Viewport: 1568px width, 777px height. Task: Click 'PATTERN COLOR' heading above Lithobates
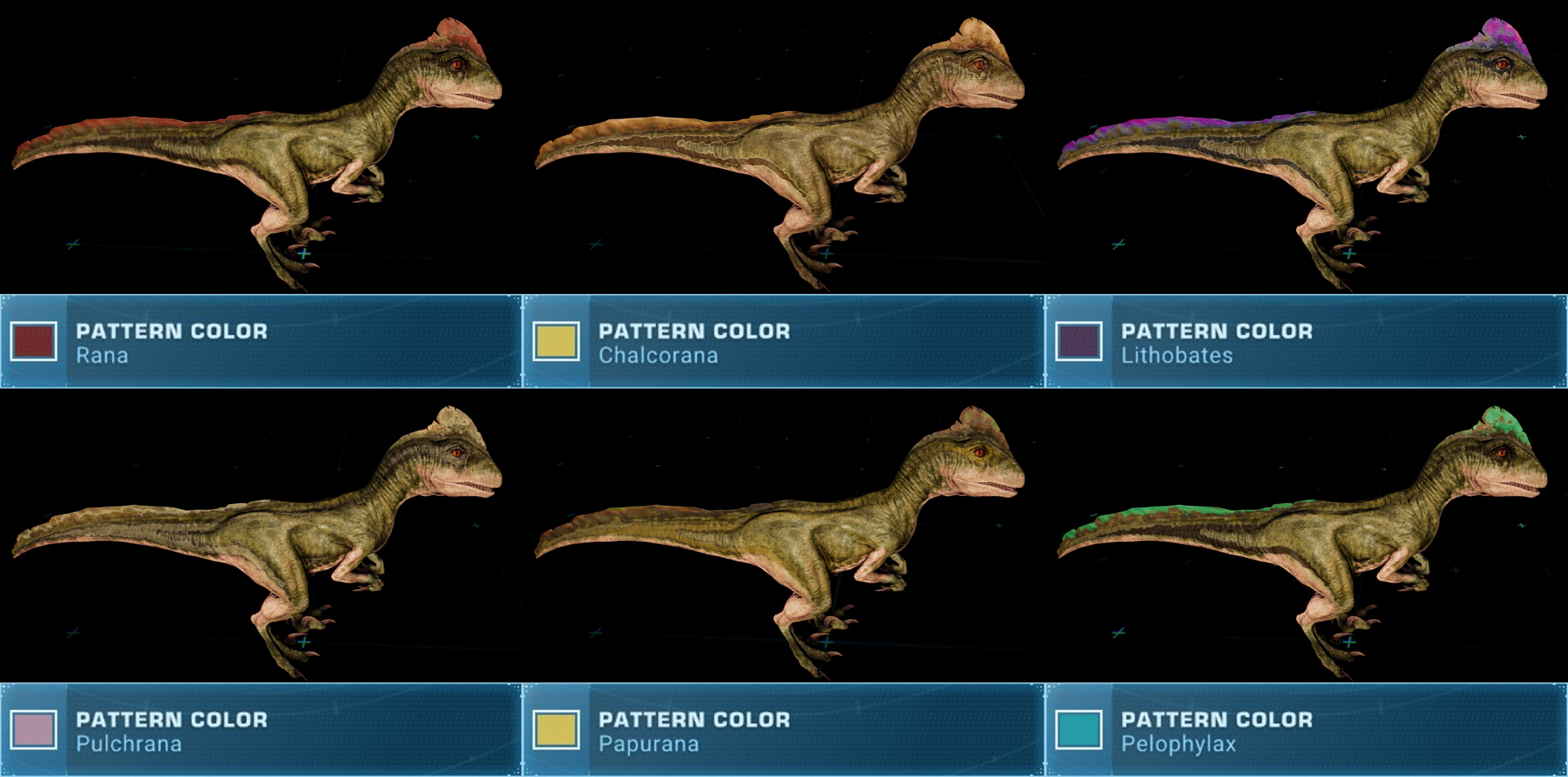[1217, 331]
